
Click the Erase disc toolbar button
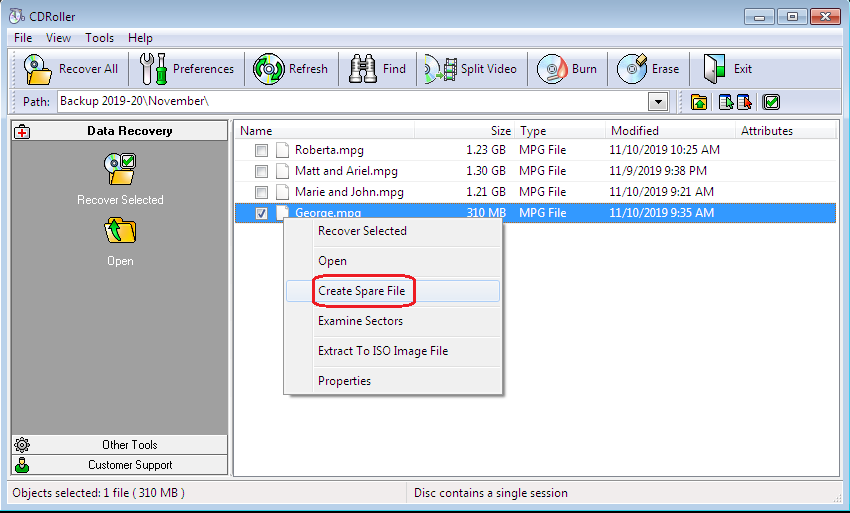pos(648,69)
